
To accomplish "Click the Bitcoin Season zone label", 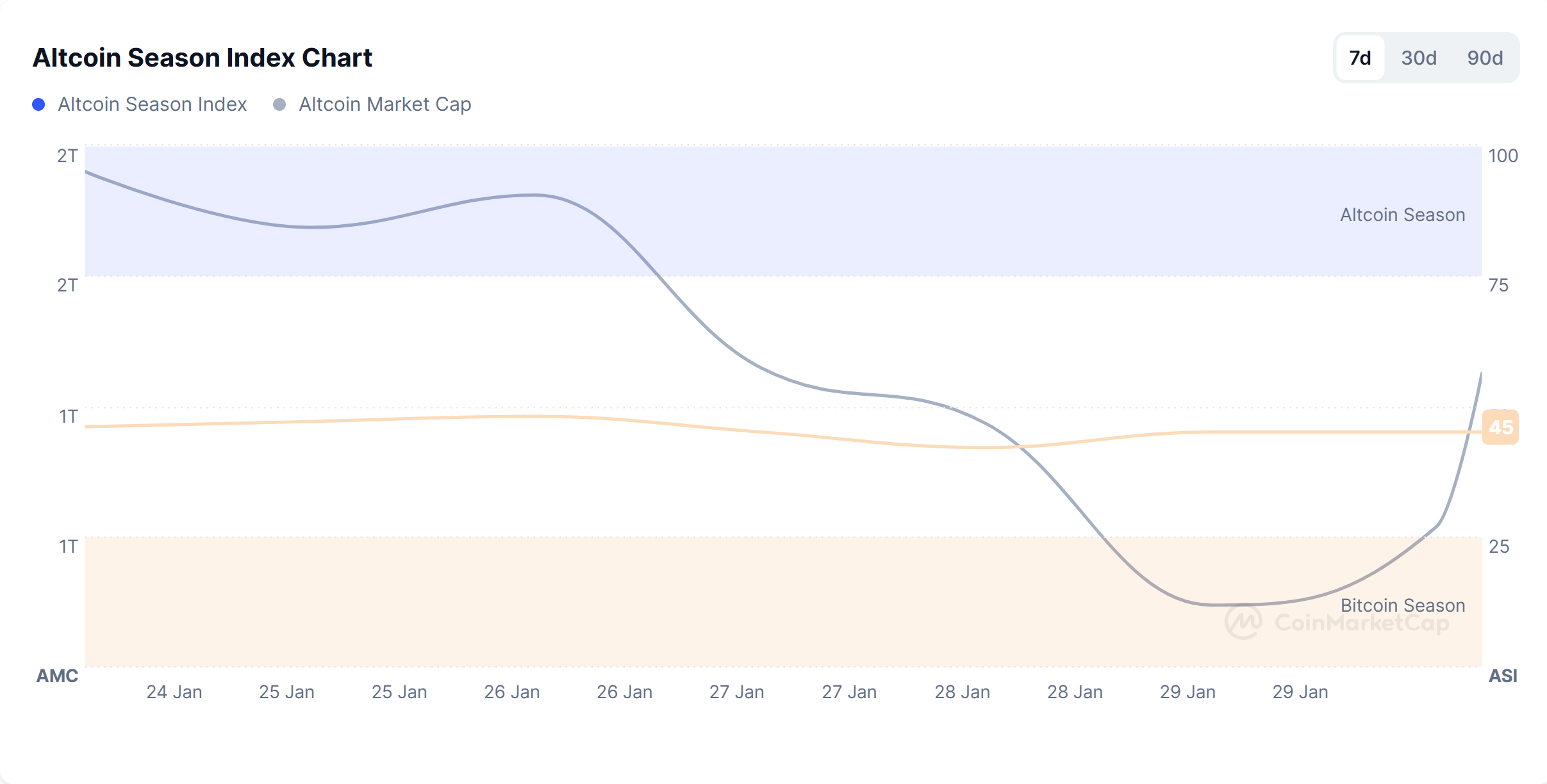I will (x=1402, y=605).
